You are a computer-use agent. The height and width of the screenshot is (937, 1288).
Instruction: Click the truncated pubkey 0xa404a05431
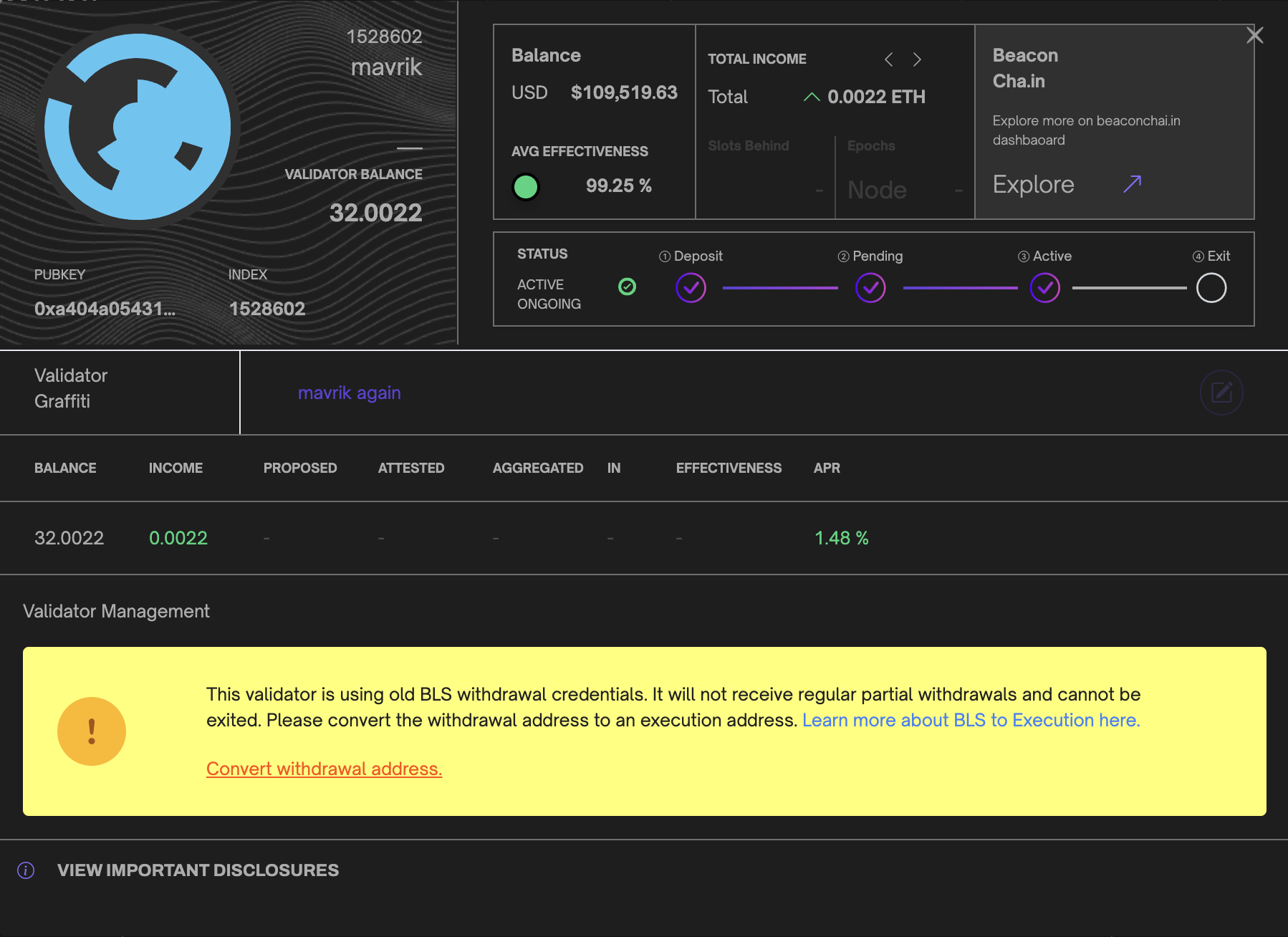105,309
